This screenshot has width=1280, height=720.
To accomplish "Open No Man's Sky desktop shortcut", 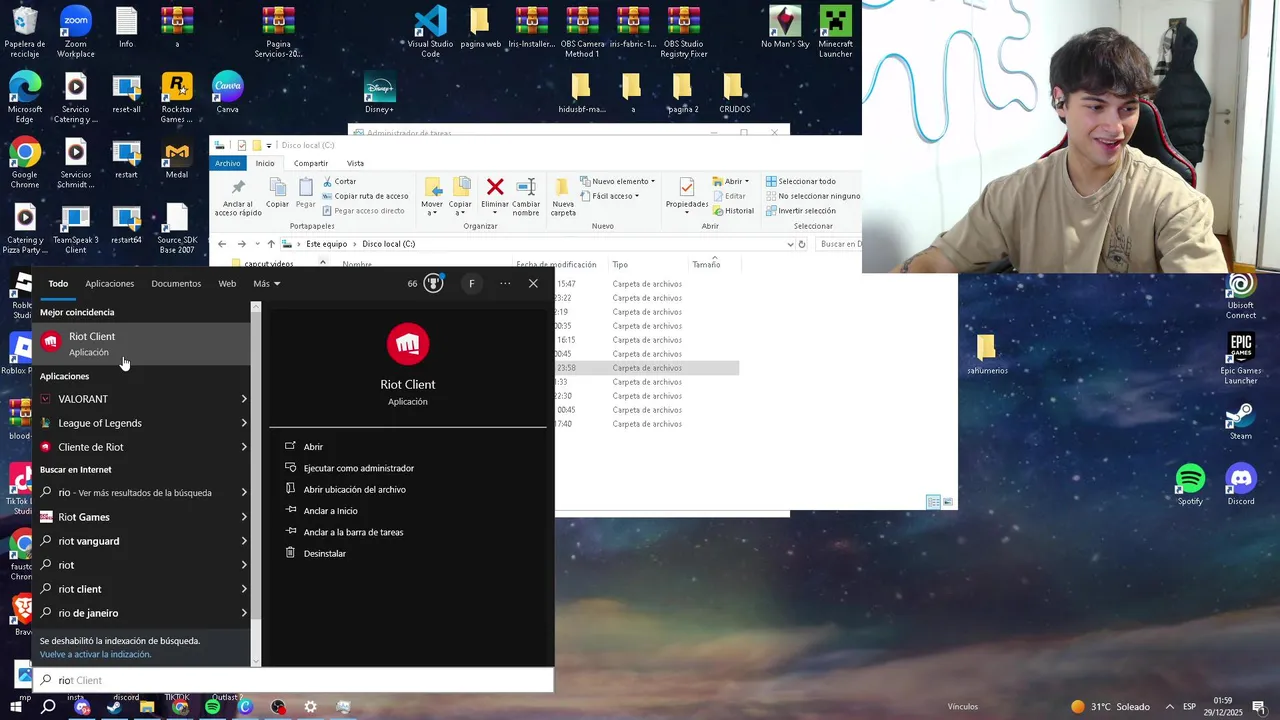I will point(785,28).
